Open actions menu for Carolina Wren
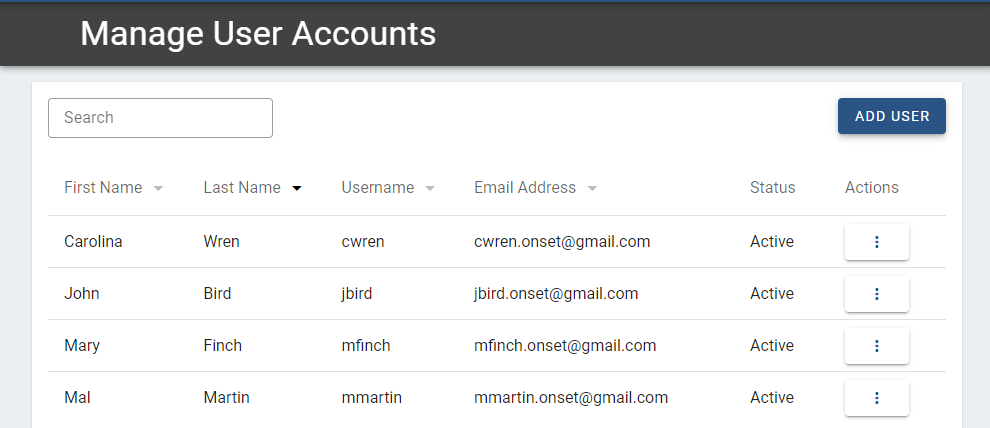The height and width of the screenshot is (428, 990). (876, 242)
